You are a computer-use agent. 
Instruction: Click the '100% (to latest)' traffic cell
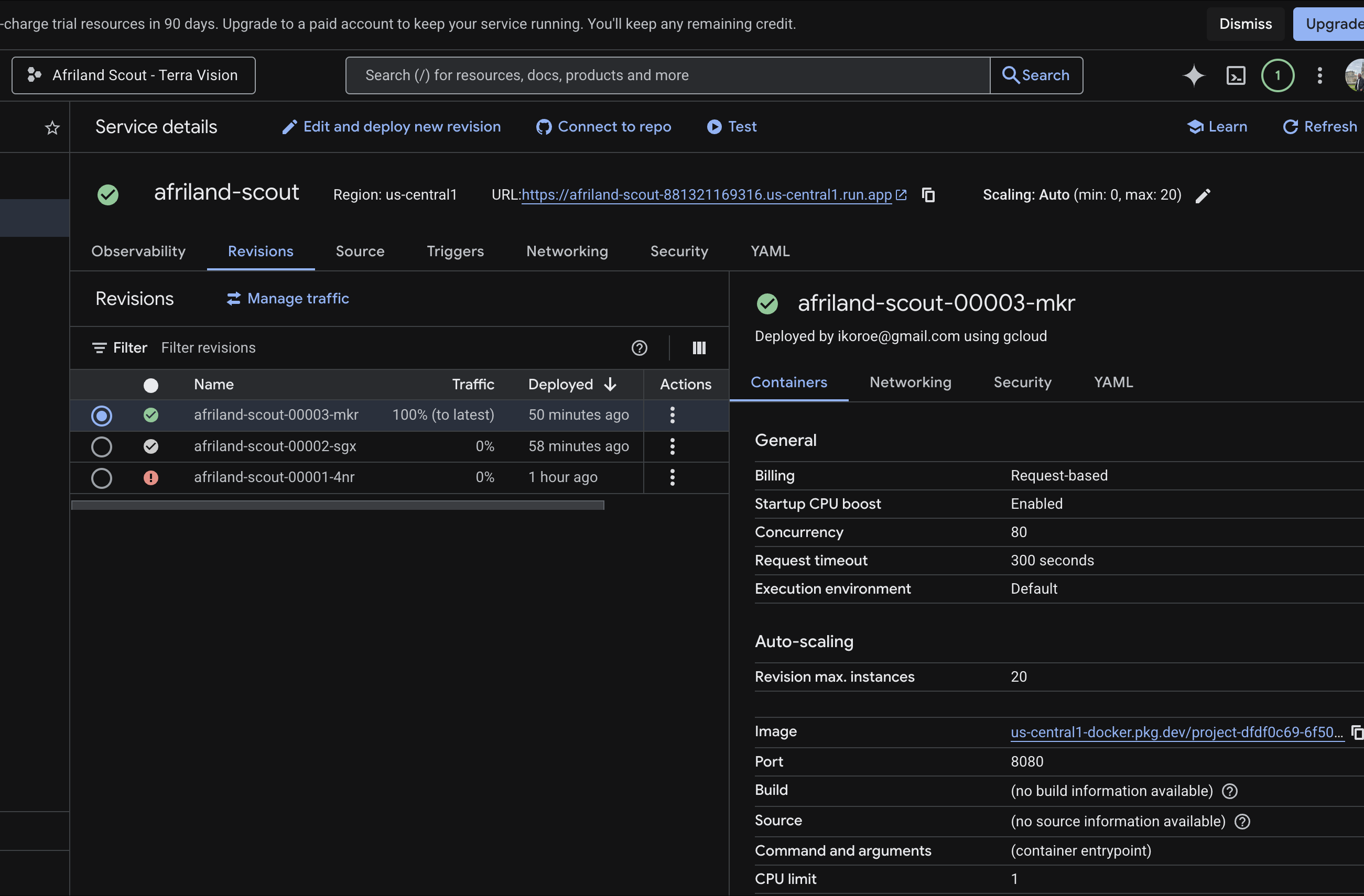click(x=443, y=415)
